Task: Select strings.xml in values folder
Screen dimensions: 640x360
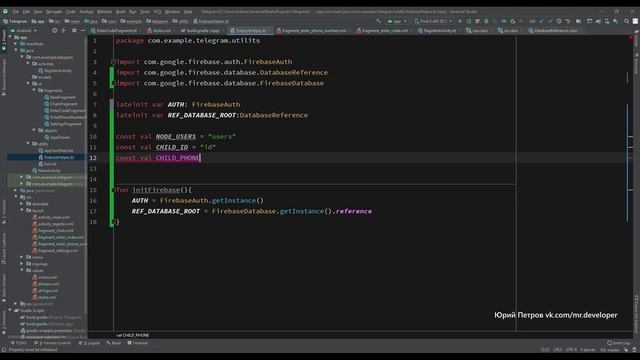Action: [x=48, y=291]
